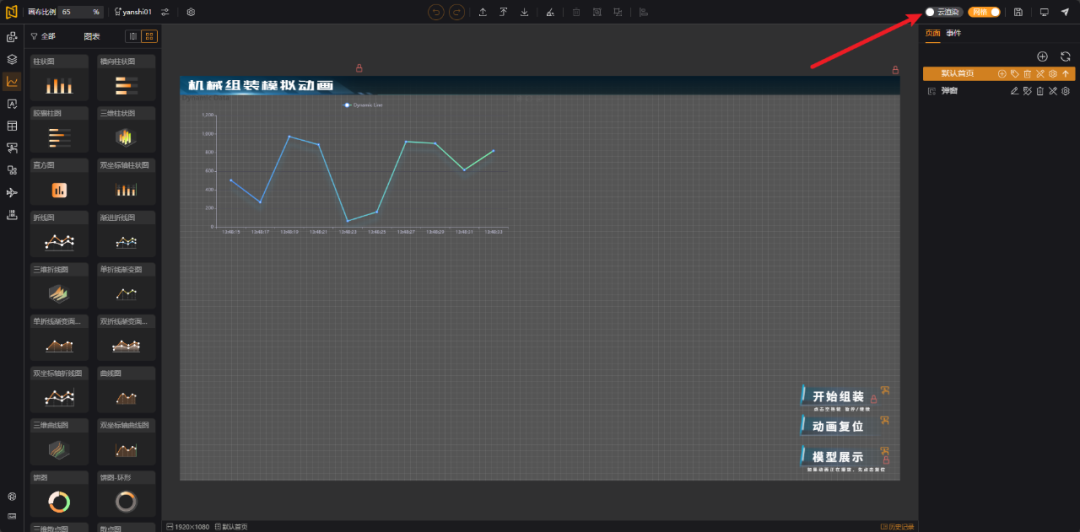Toggle the 网格 grid switch

(x=984, y=12)
